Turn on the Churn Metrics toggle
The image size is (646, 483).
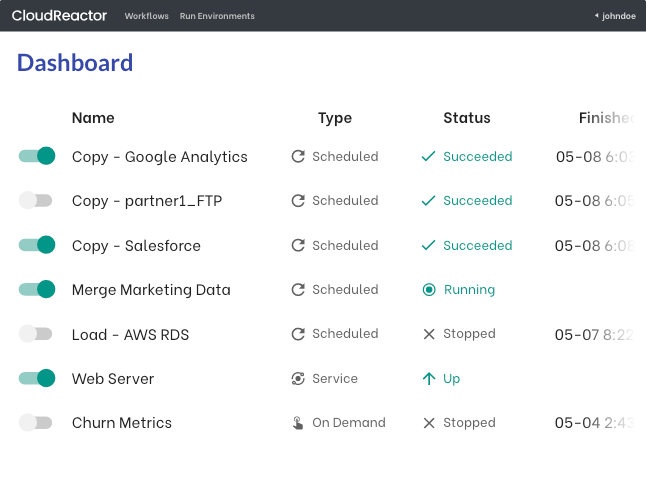click(36, 423)
